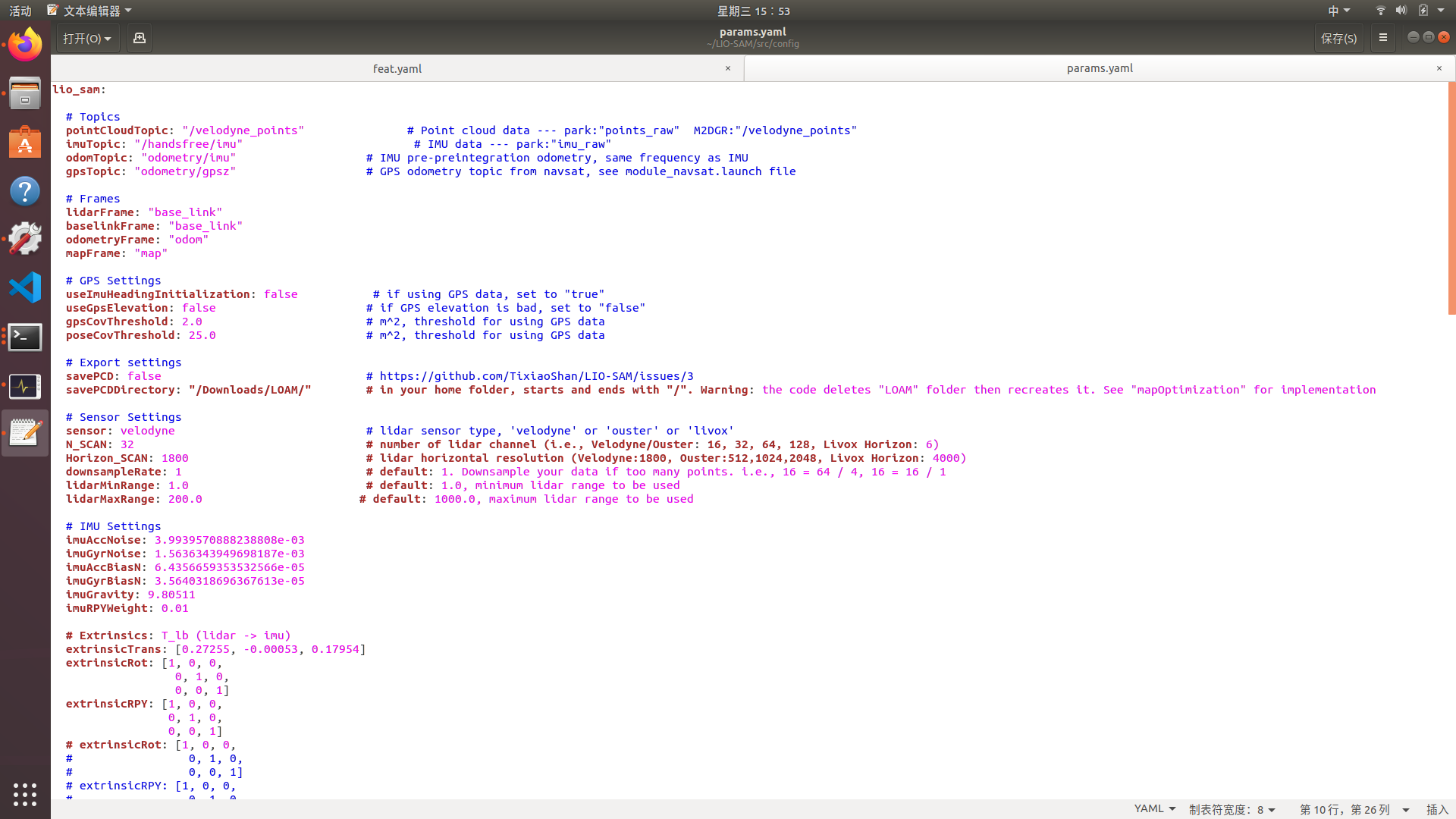The image size is (1456, 819).
Task: Create a new document in gedit
Action: 139,37
